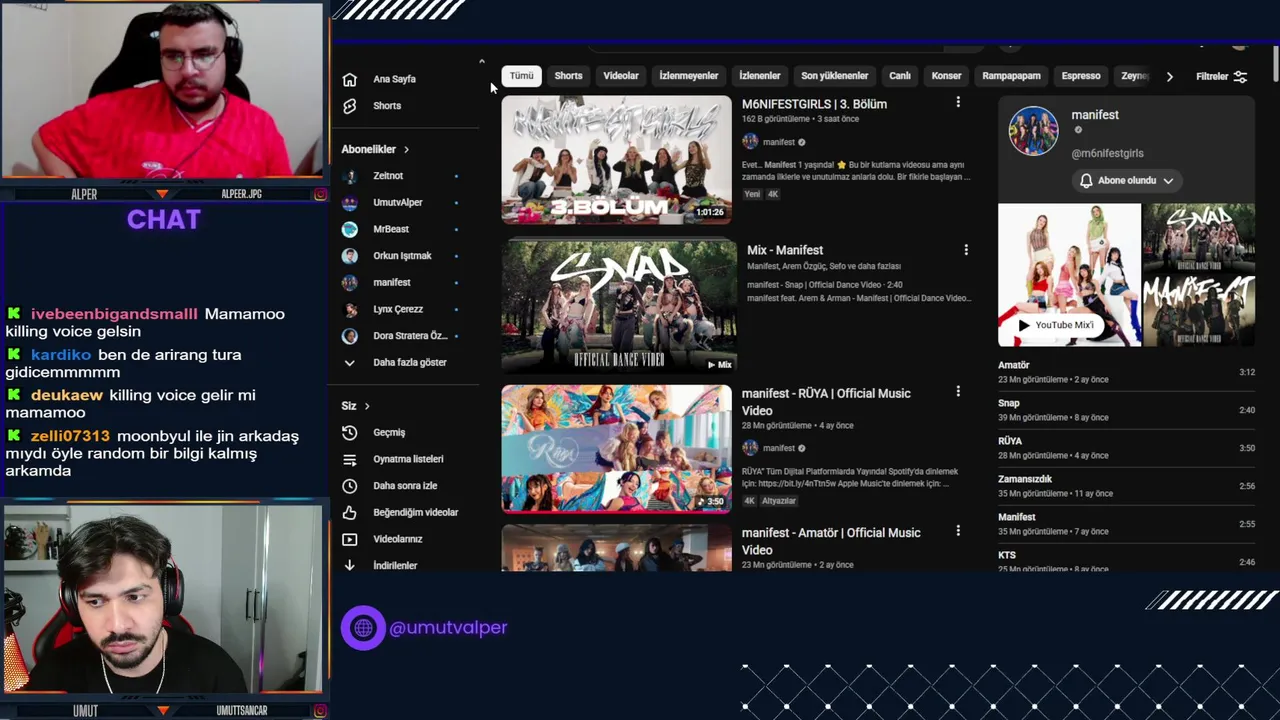Viewport: 1280px width, 720px height.
Task: Collapse sidebar using top up-arrow
Action: [x=481, y=62]
